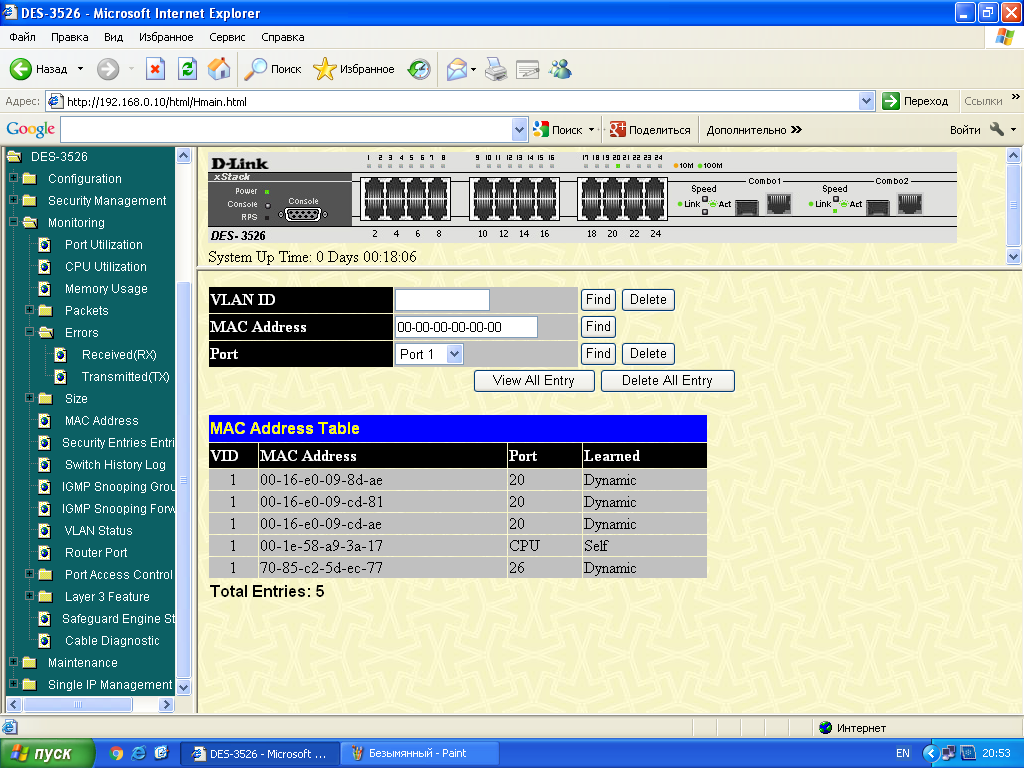Expand the Security Management folder
This screenshot has width=1024, height=768.
point(13,200)
